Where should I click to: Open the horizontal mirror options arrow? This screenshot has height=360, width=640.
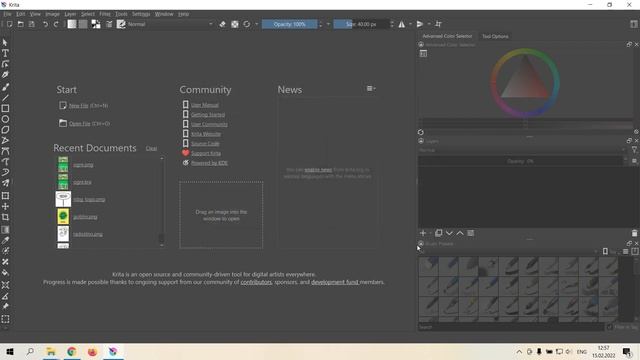410,24
